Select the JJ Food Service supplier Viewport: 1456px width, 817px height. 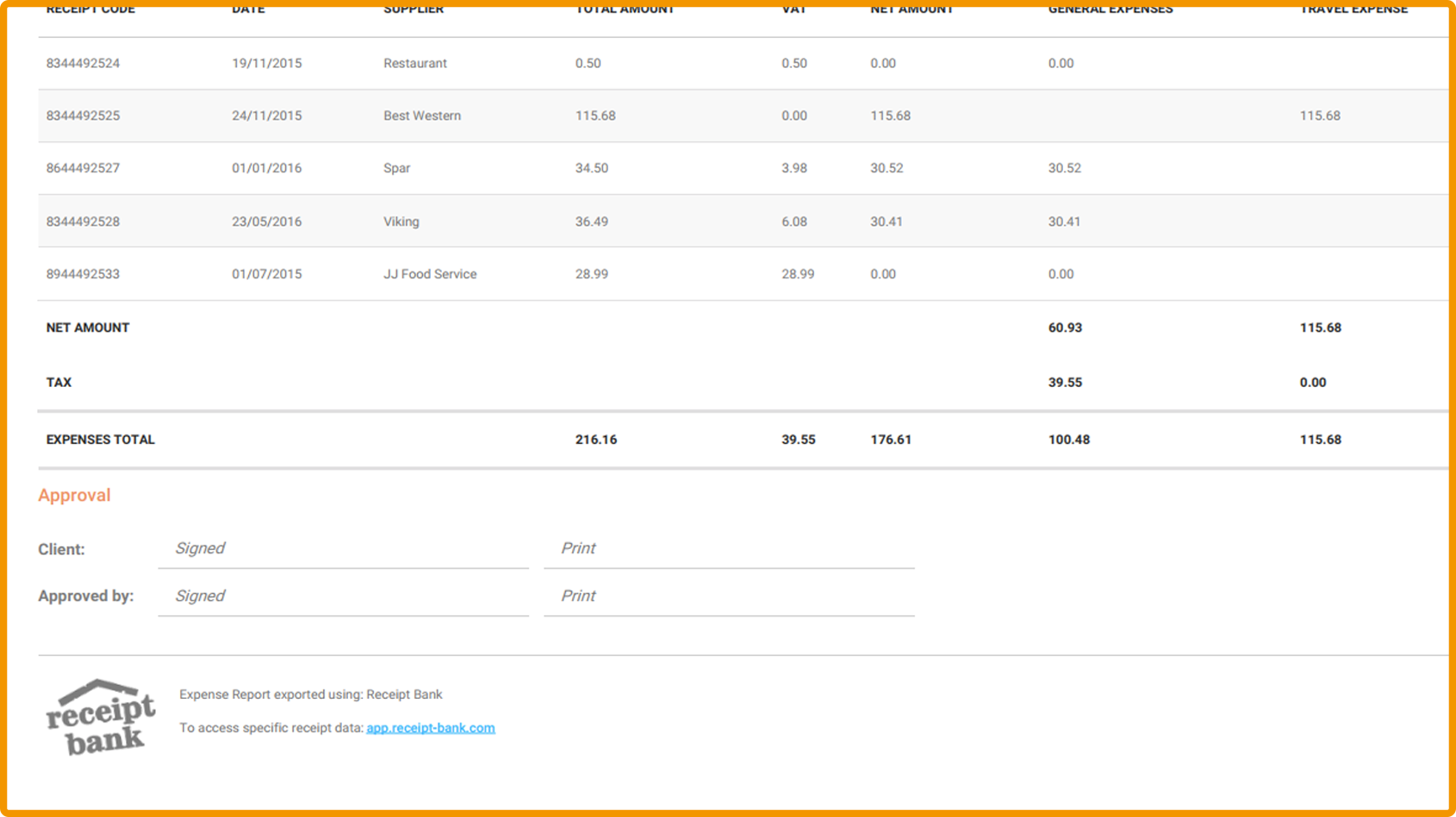click(x=430, y=274)
